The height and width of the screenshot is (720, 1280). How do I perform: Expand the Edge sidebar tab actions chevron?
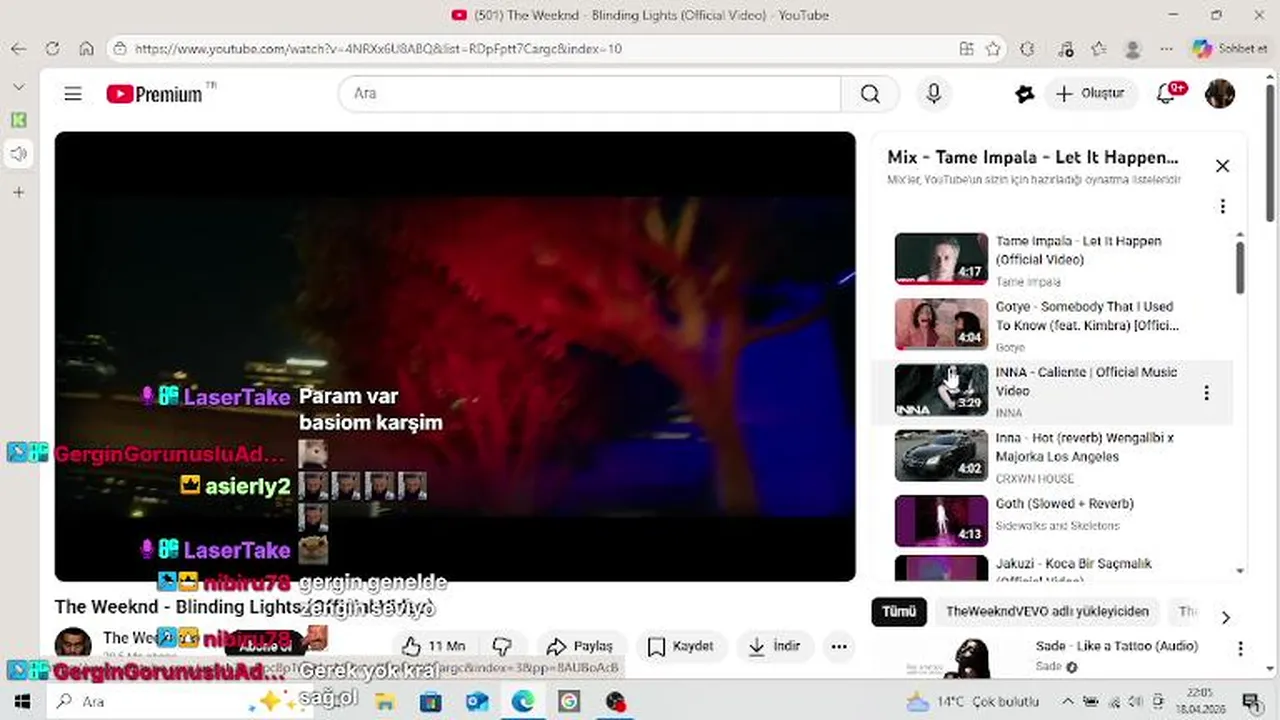(x=18, y=88)
